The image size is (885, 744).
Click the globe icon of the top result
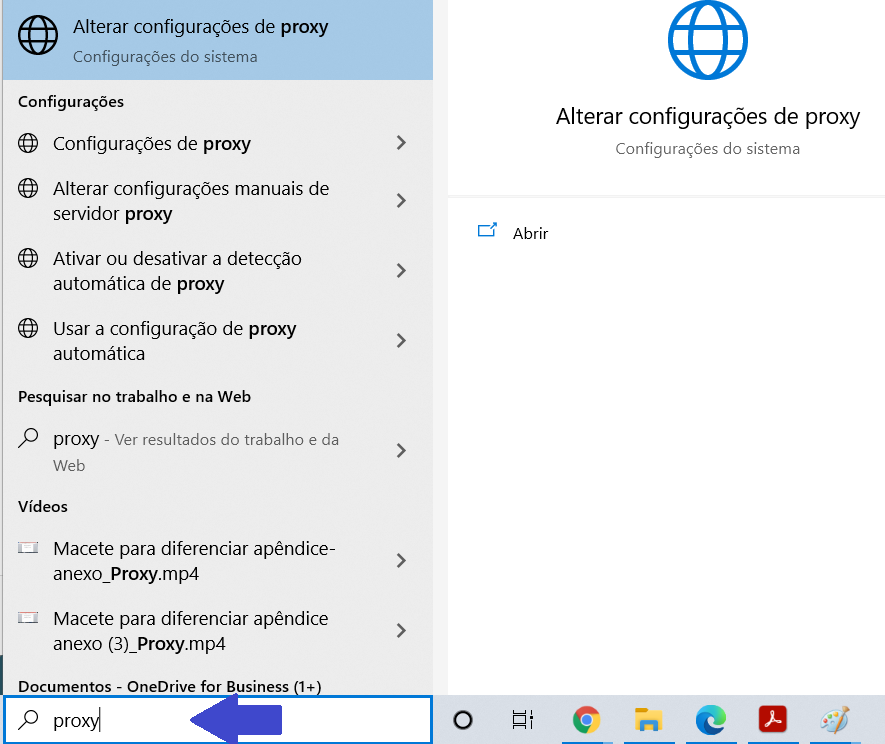tap(38, 35)
